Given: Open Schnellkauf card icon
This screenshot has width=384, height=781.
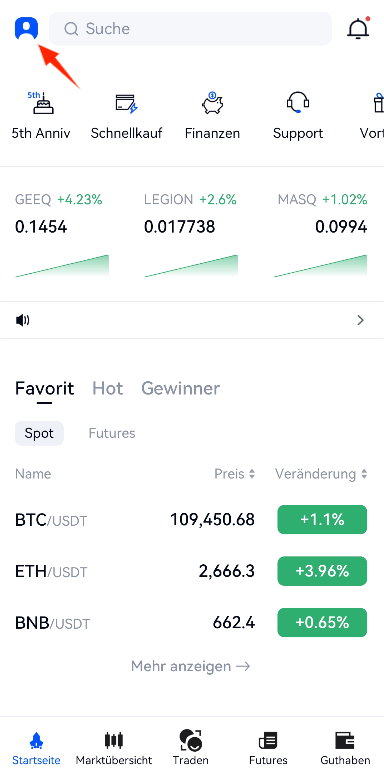Looking at the screenshot, I should point(127,104).
